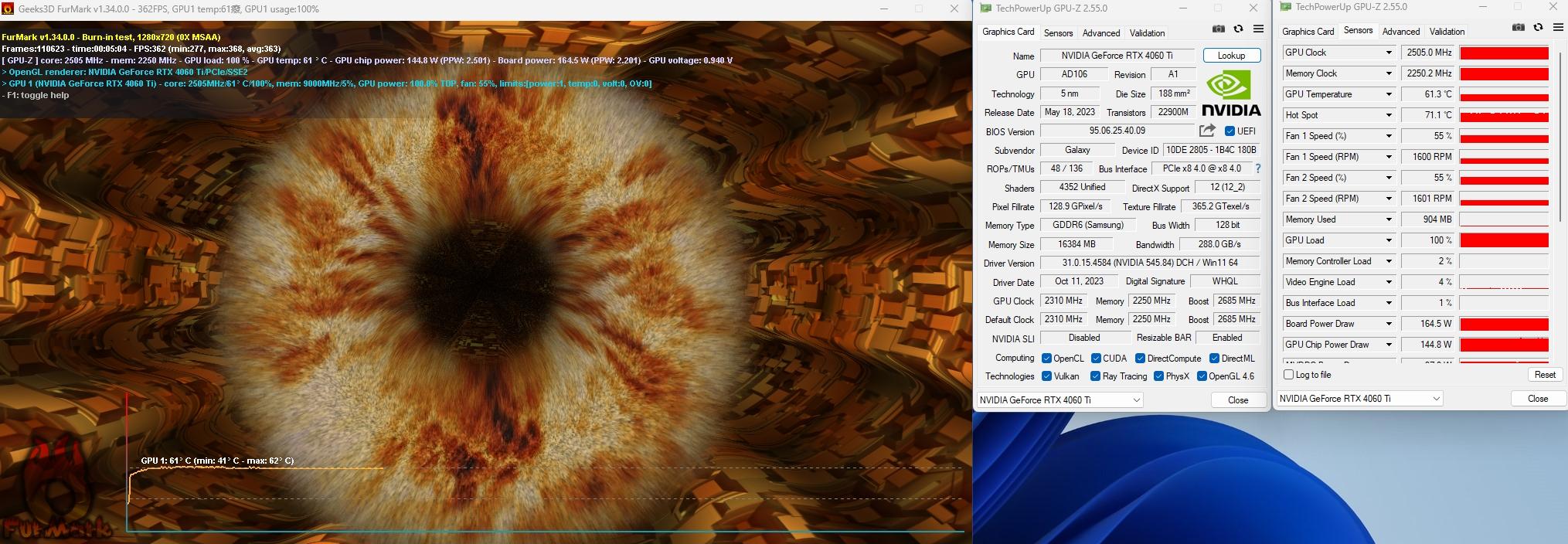Open the Memory Clock sensor dropdown
Viewport: 1568px width, 544px height.
point(1389,73)
